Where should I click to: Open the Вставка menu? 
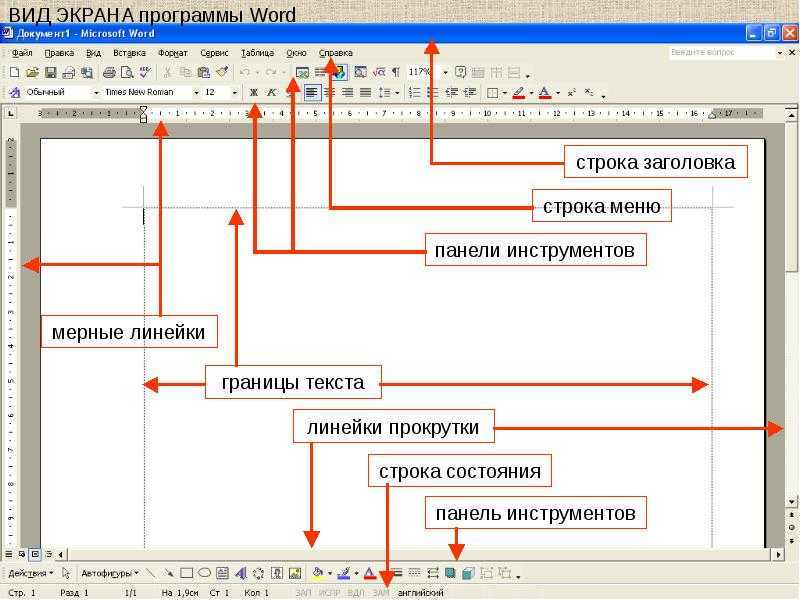129,53
